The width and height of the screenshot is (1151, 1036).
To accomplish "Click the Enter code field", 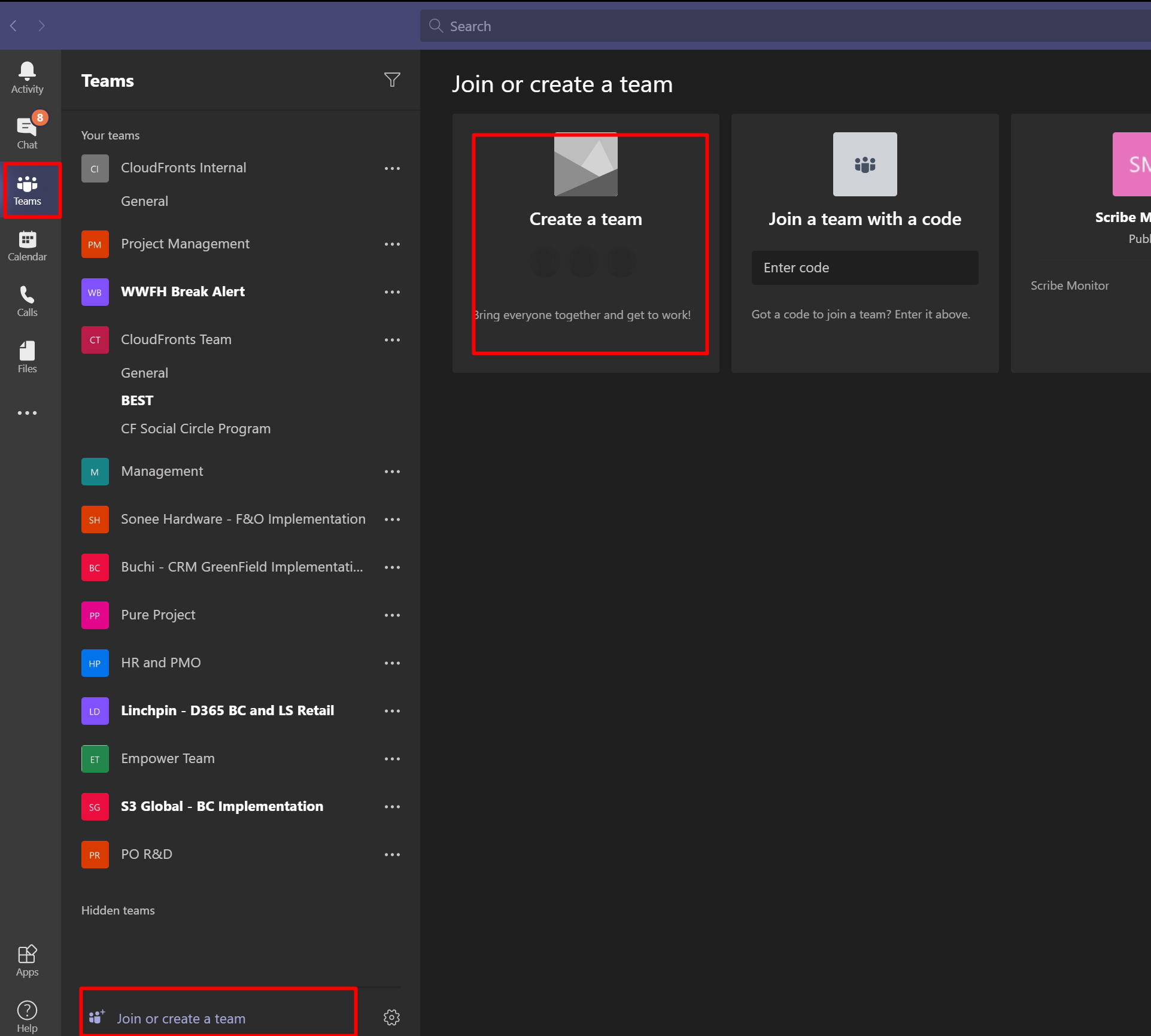I will (864, 268).
